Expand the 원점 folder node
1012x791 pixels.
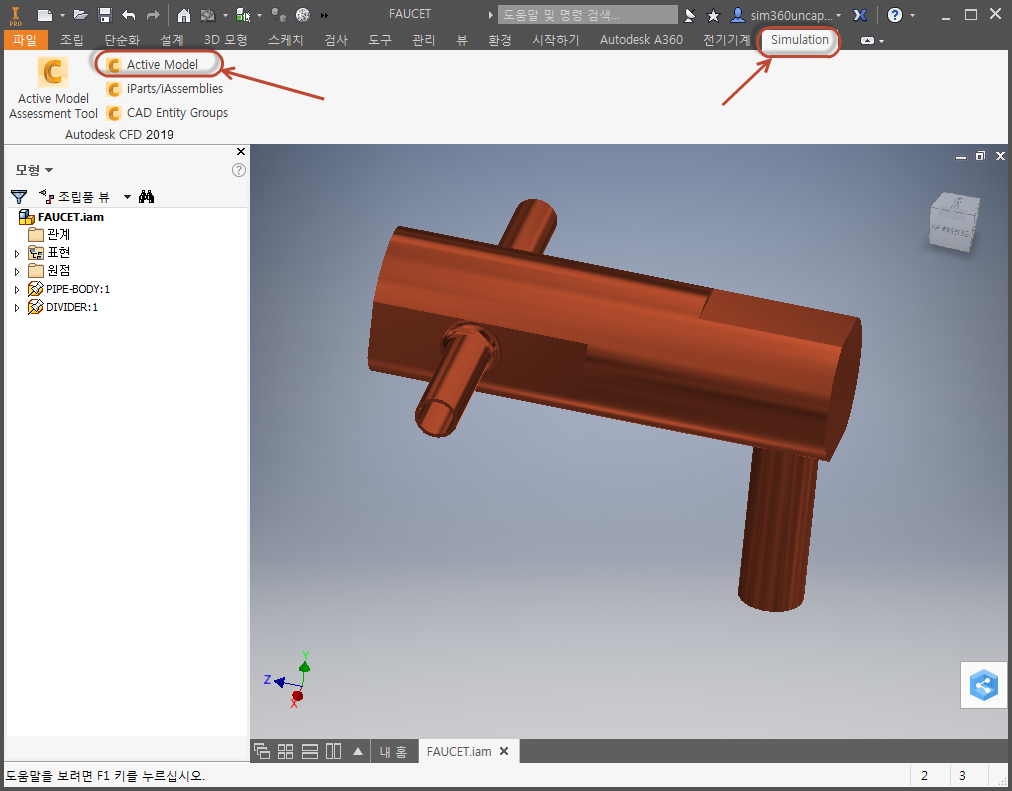tap(17, 272)
